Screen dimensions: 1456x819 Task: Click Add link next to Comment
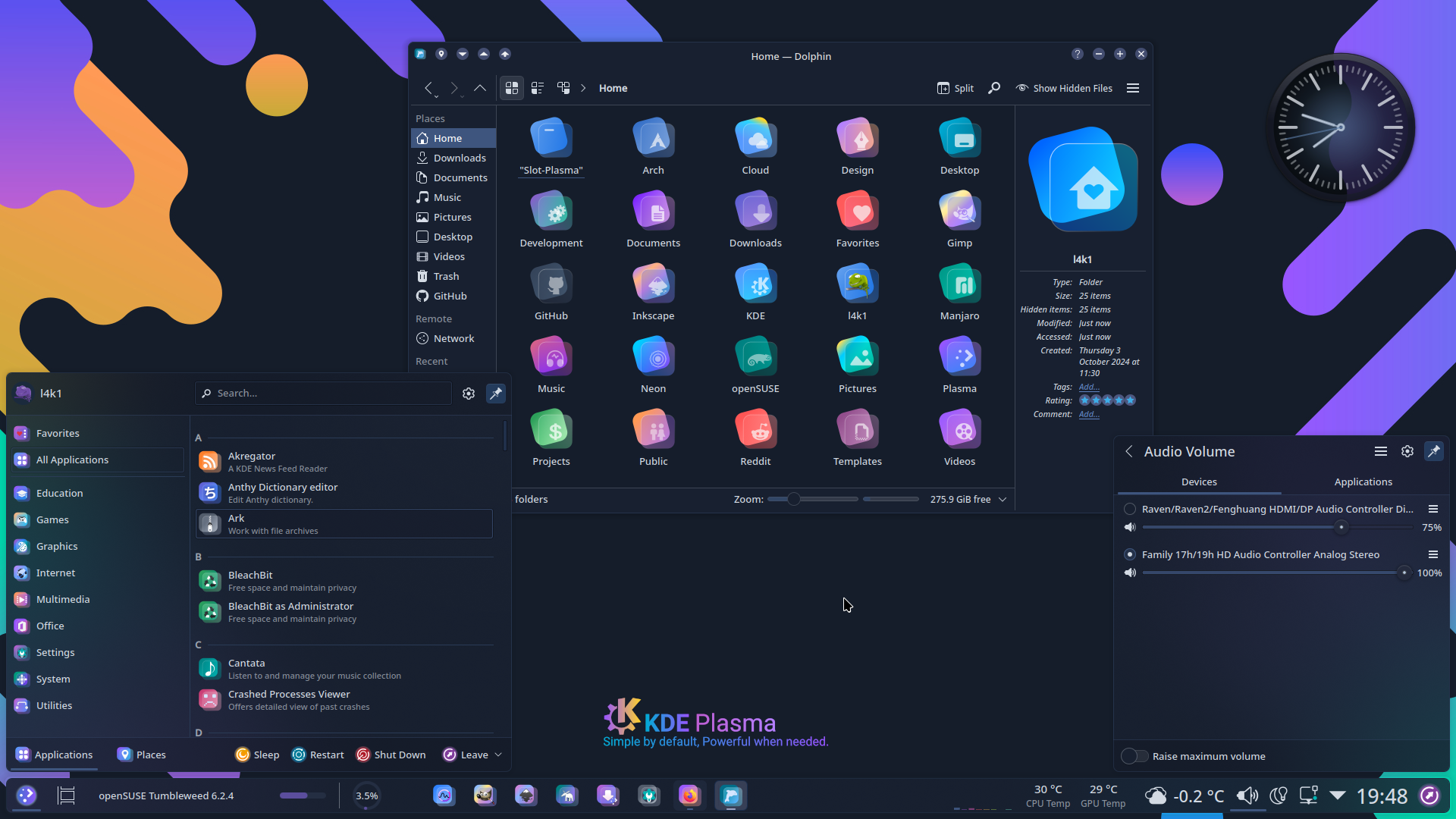[x=1089, y=414]
